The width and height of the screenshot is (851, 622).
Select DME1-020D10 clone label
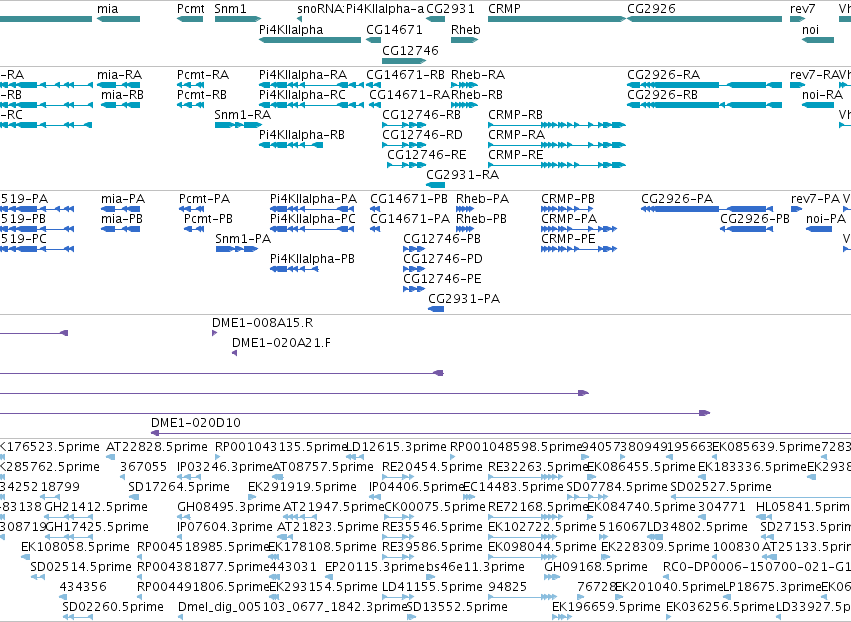pyautogui.click(x=196, y=423)
